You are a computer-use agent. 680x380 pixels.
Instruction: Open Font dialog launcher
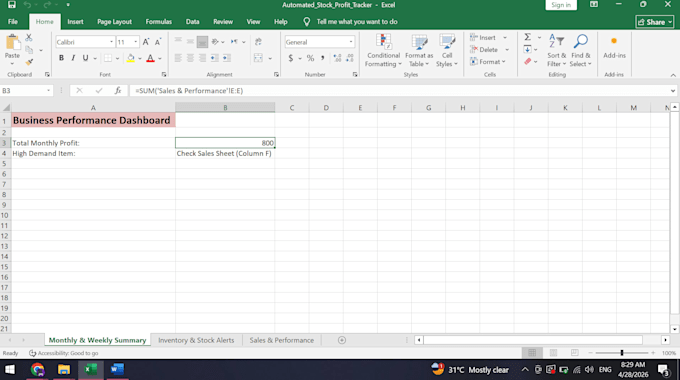coord(164,75)
